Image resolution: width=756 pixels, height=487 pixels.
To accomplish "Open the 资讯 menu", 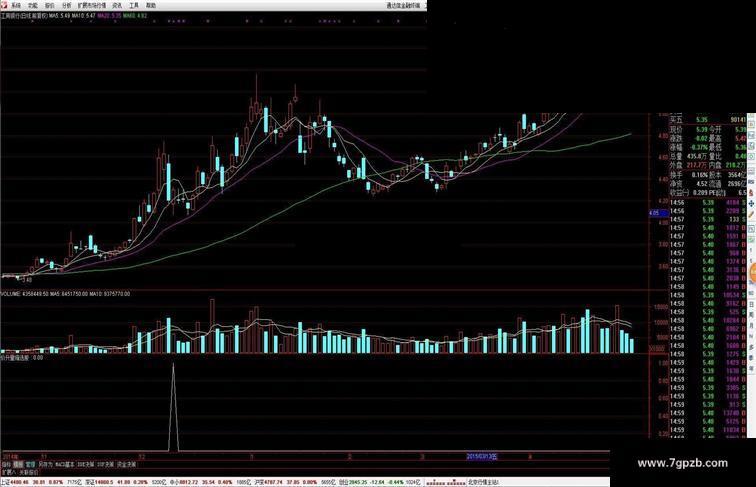I will pyautogui.click(x=117, y=6).
